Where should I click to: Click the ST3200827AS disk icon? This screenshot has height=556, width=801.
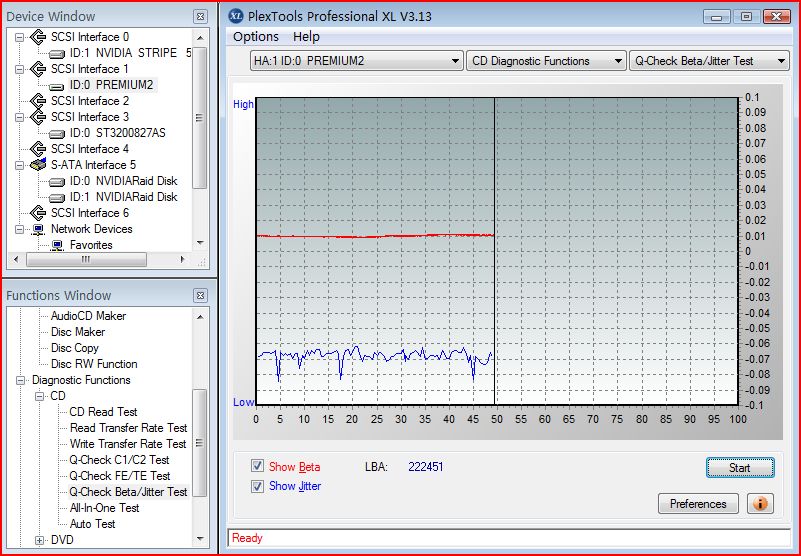click(57, 134)
